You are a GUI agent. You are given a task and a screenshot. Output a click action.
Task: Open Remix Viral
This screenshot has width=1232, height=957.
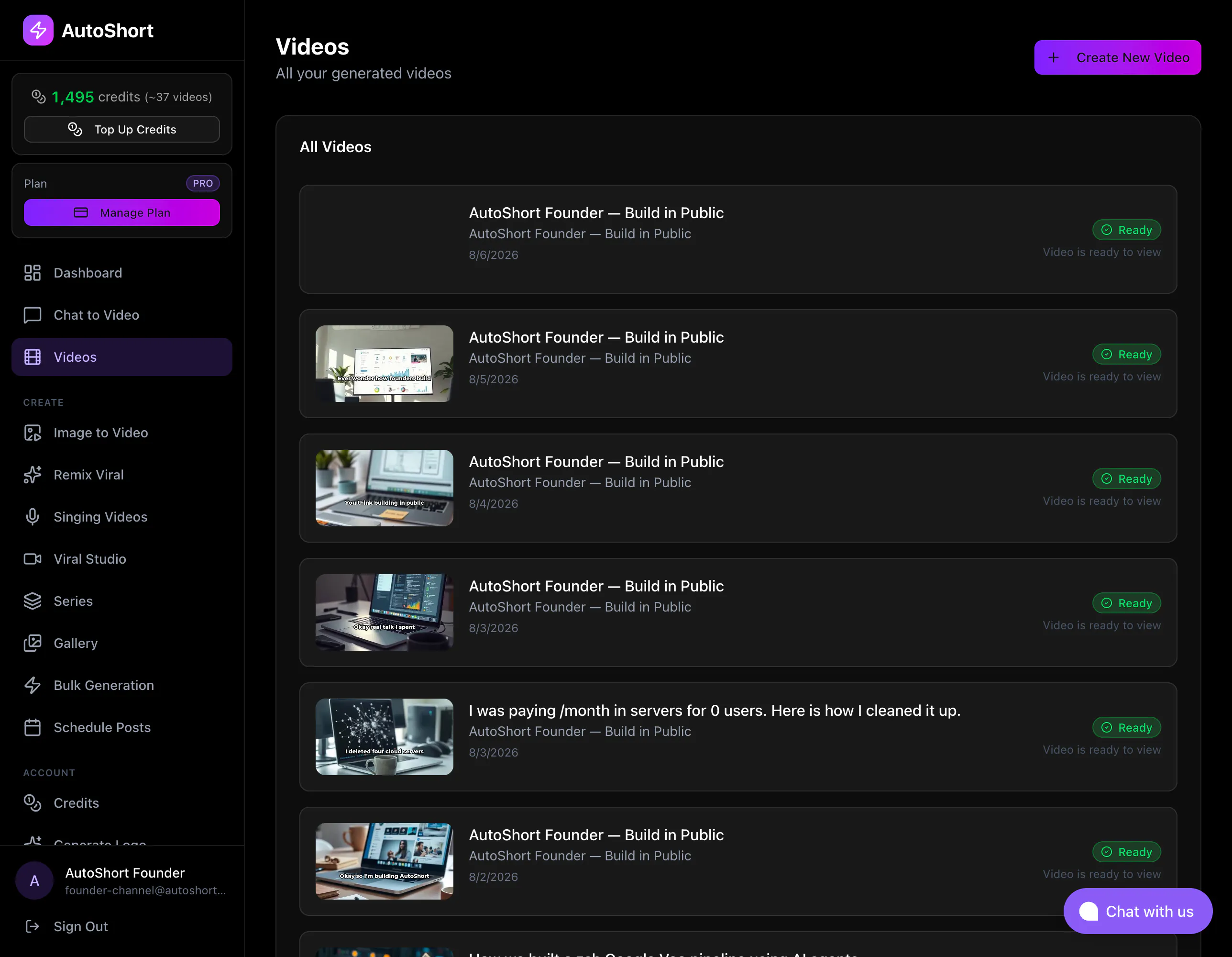(122, 475)
